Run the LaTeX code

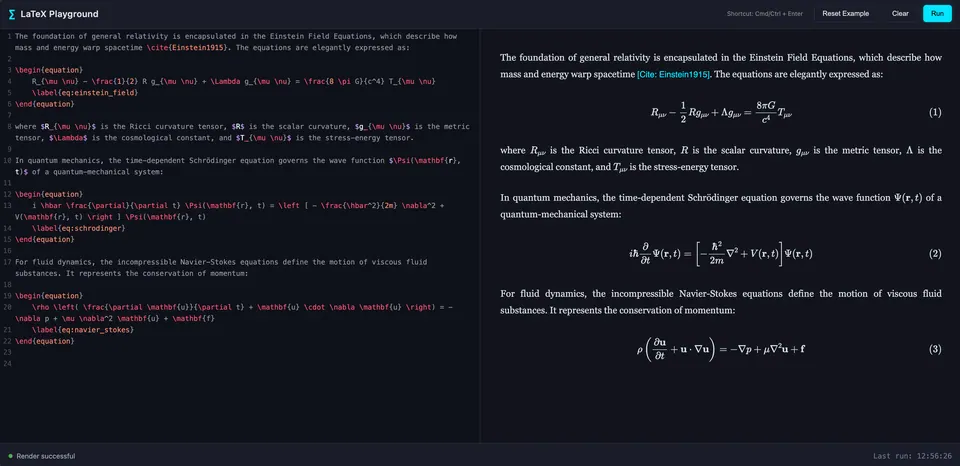(x=937, y=13)
